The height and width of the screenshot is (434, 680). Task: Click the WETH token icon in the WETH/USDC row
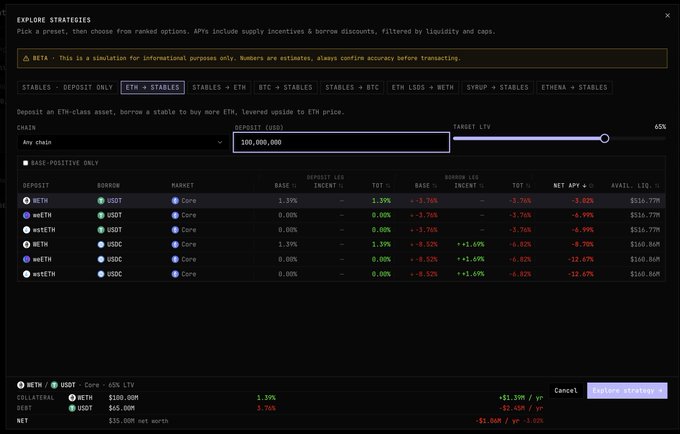point(26,245)
